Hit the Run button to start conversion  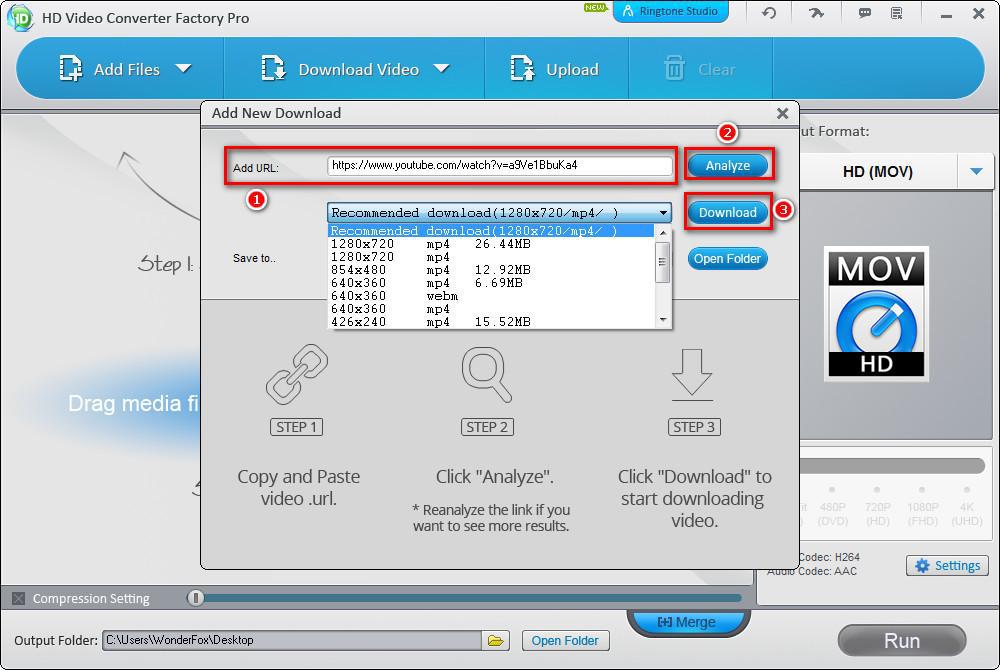tap(901, 640)
